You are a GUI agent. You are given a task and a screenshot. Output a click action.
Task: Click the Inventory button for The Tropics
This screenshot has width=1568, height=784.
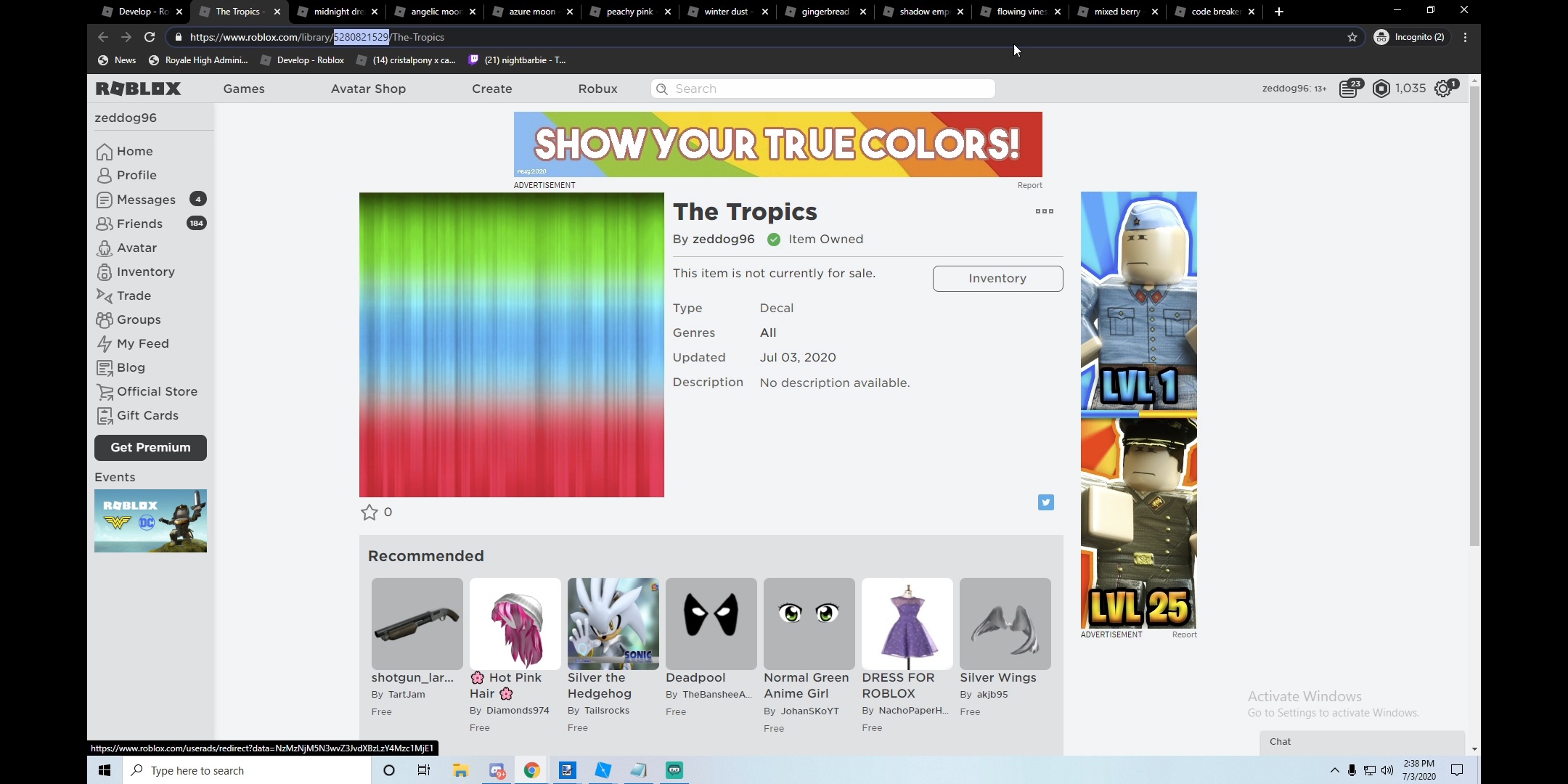pos(997,278)
